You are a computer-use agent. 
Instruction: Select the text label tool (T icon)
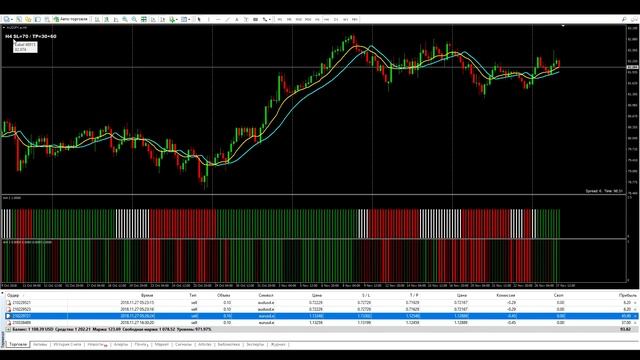(x=246, y=19)
